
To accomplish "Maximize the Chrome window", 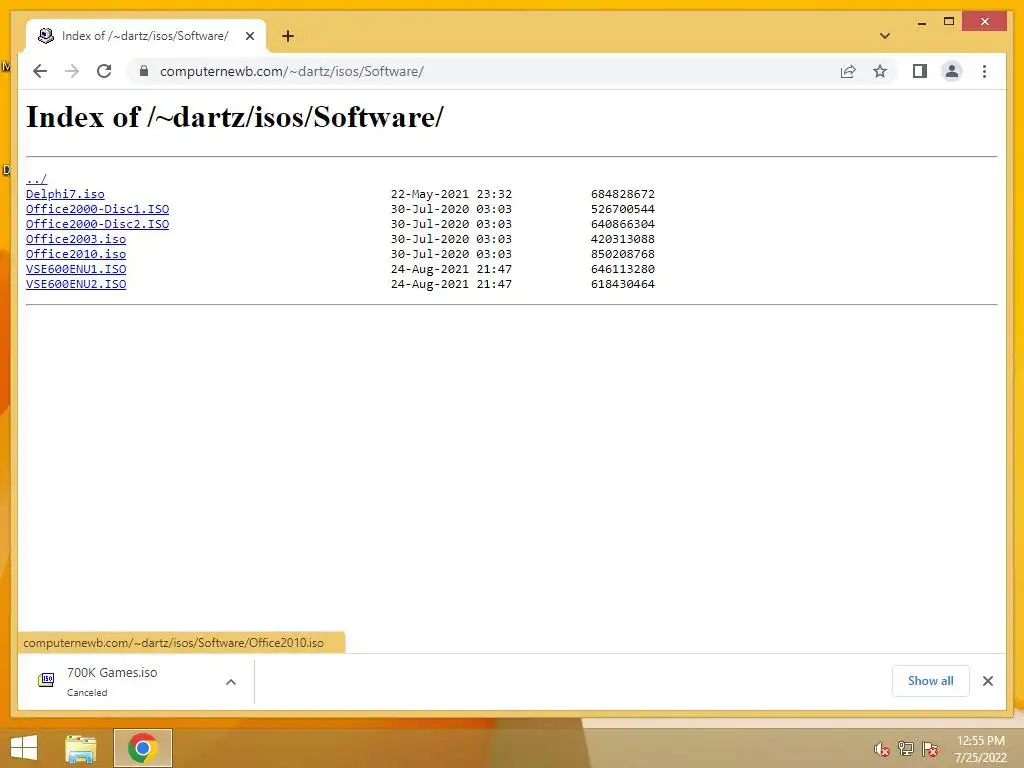I will click(949, 22).
